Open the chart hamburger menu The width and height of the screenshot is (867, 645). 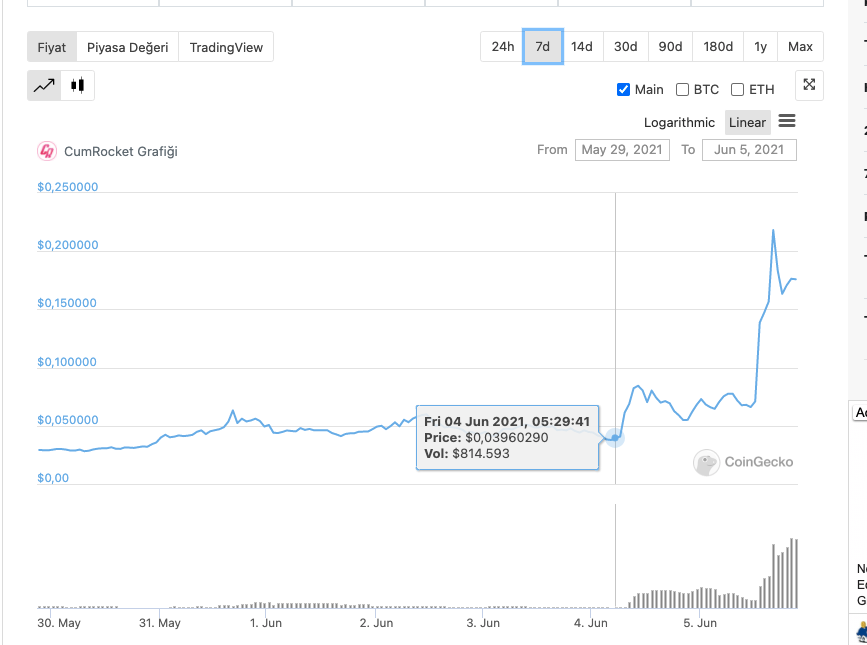coord(787,122)
